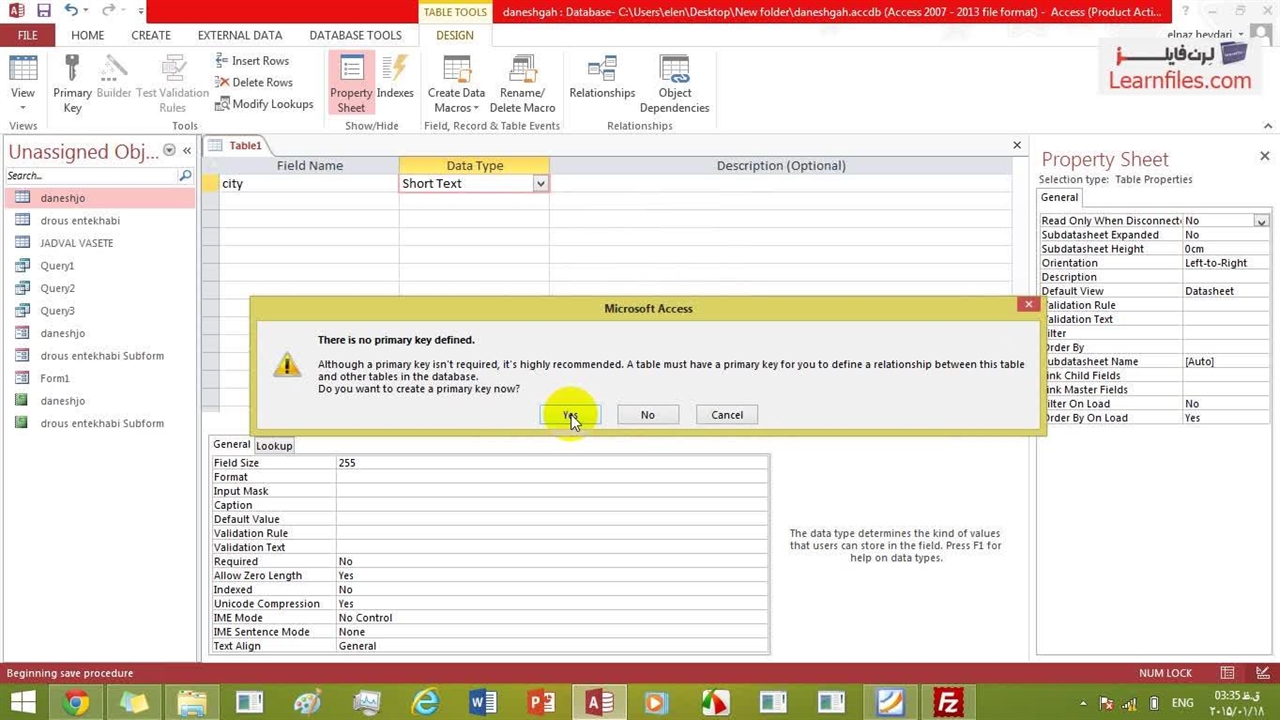Open the Property Sheet toggle in ribbon
The image size is (1280, 720).
point(351,83)
